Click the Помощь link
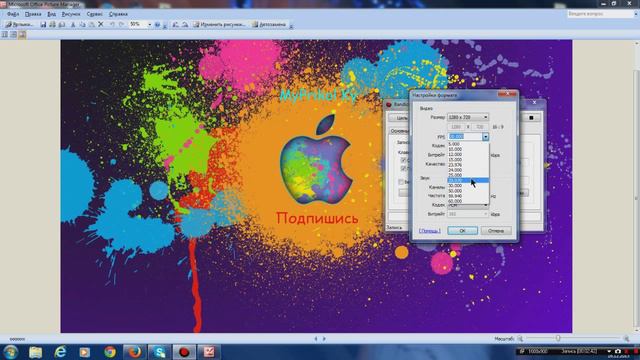 pos(430,231)
